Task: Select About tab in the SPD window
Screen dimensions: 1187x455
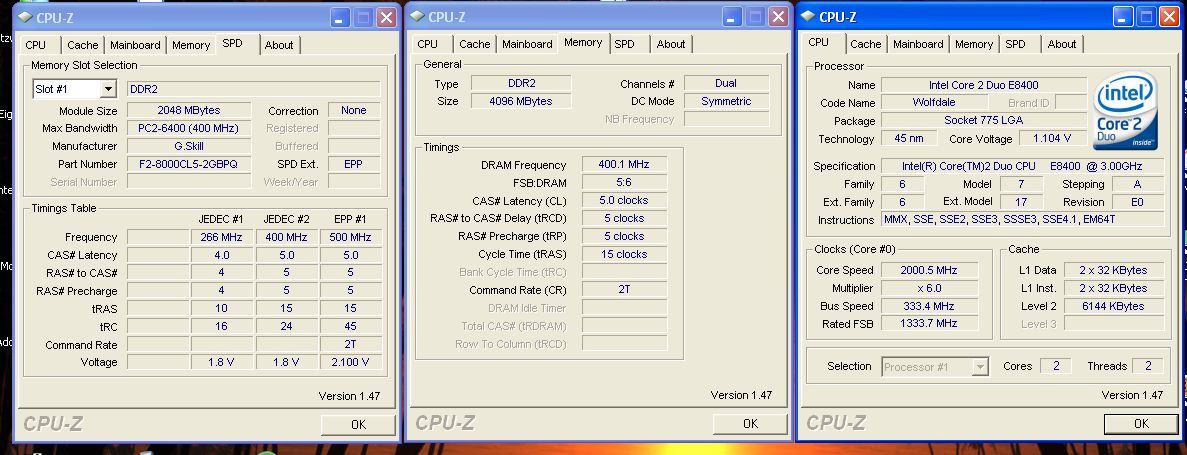Action: [x=279, y=45]
